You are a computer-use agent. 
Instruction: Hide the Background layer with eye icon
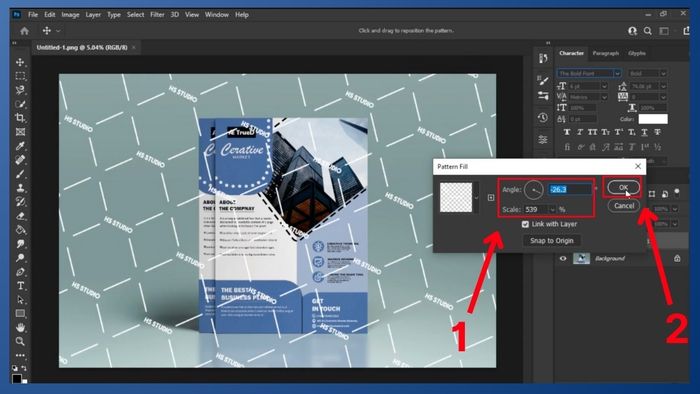tap(563, 258)
